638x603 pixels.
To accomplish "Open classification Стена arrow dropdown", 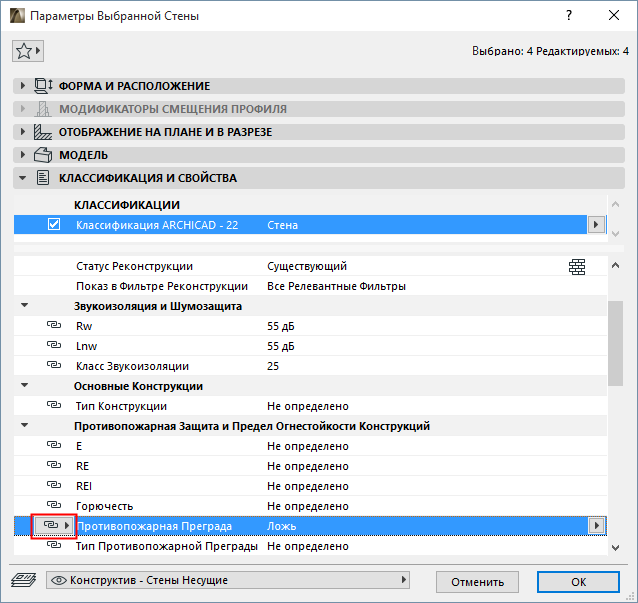I will [x=596, y=224].
